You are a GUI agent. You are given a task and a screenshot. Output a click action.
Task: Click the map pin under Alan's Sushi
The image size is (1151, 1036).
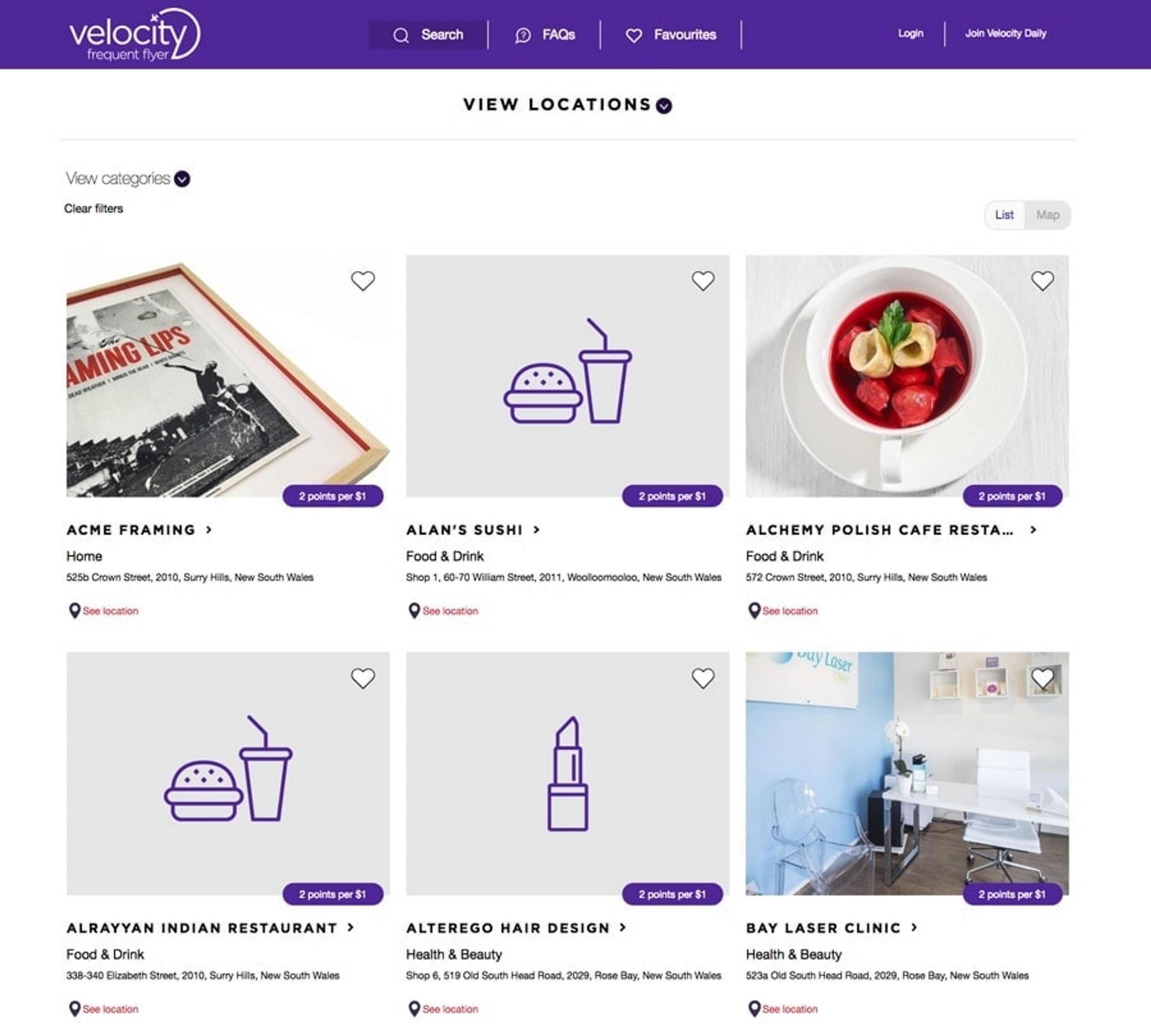pos(414,610)
